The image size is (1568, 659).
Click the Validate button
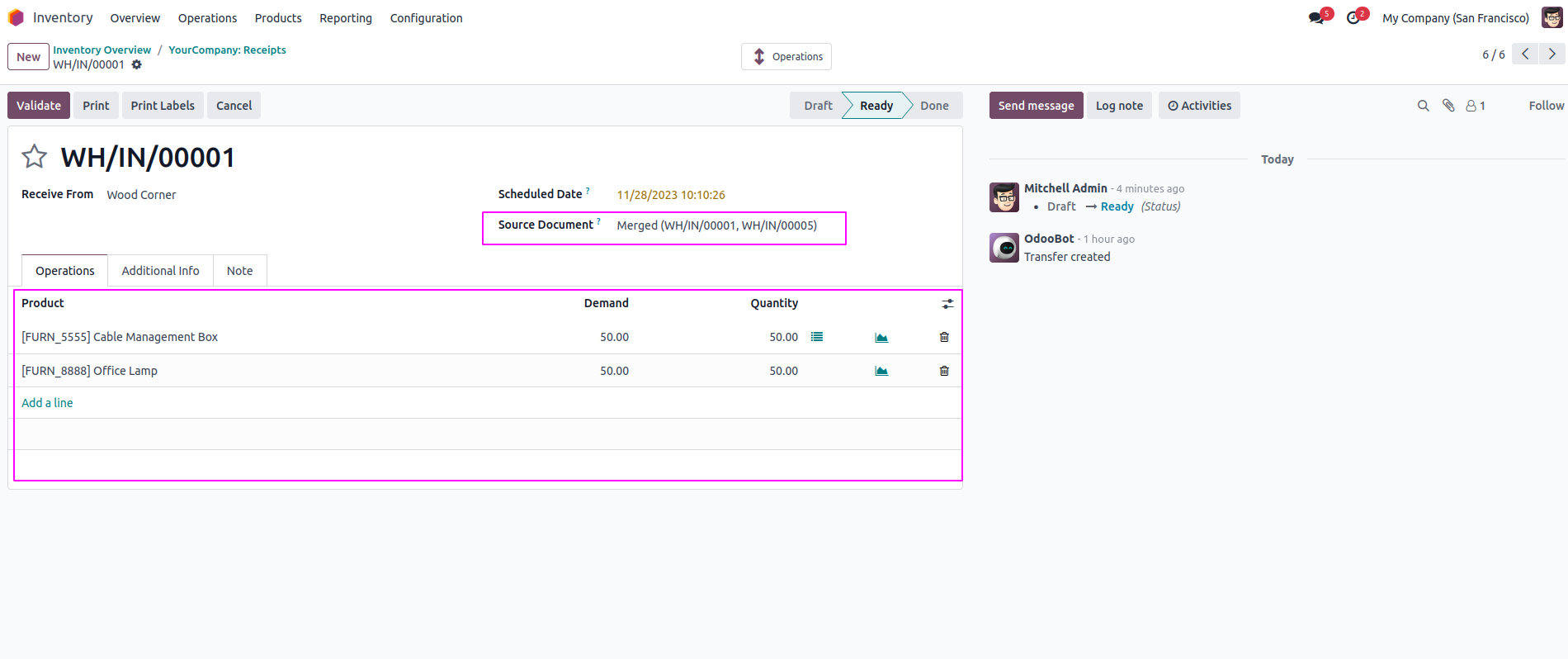[x=39, y=106]
